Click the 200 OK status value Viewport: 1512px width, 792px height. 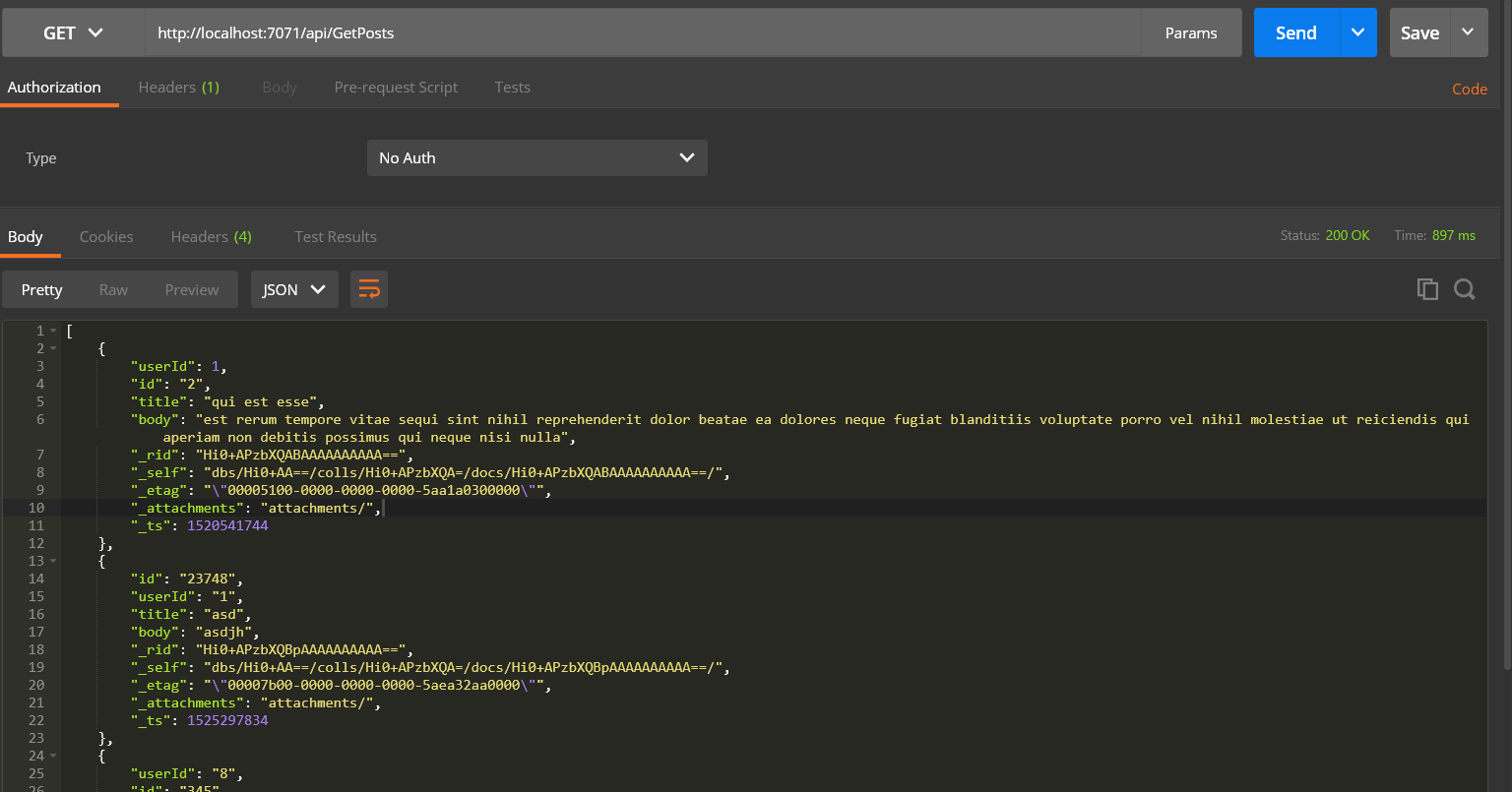tap(1348, 236)
